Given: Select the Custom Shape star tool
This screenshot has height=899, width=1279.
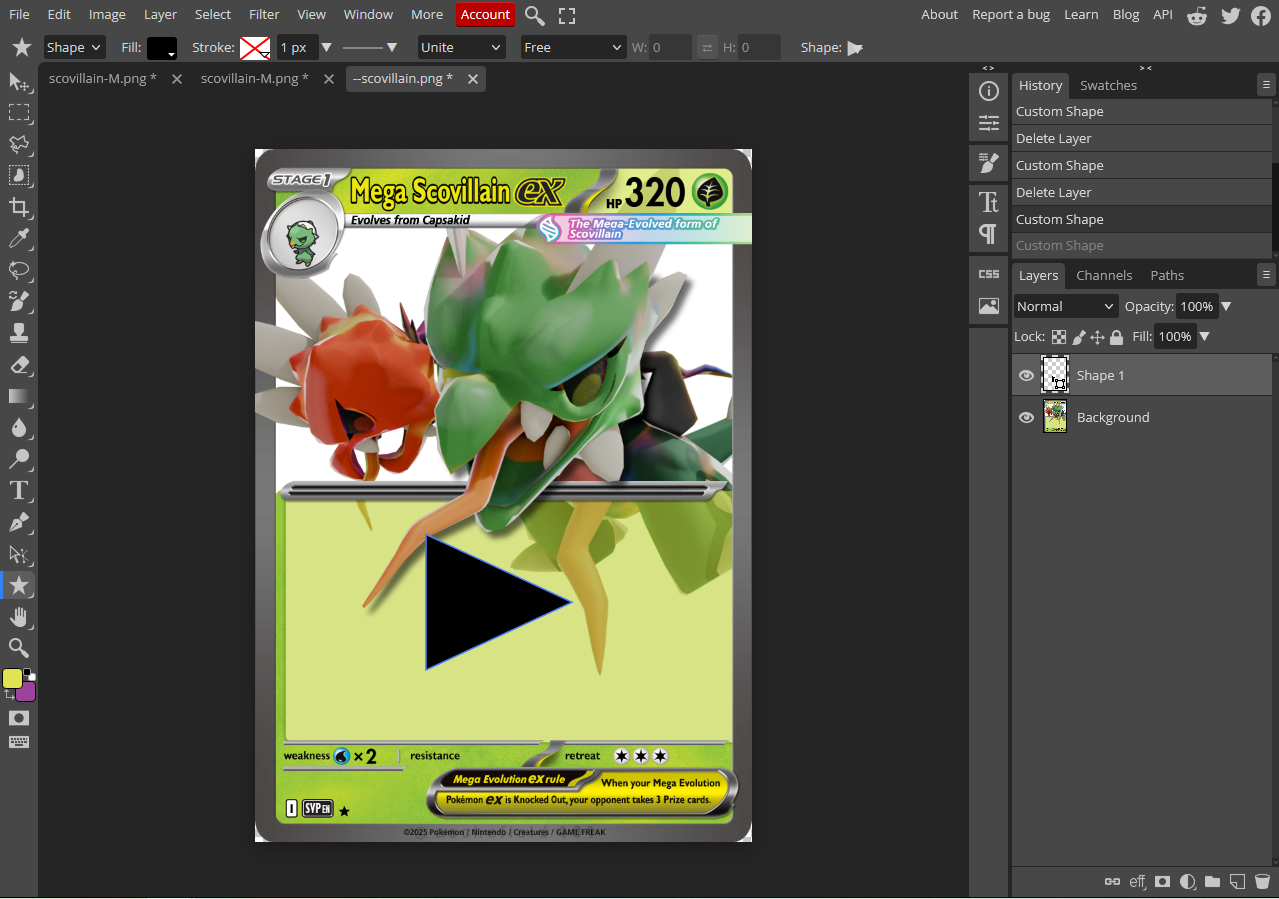Looking at the screenshot, I should [x=19, y=585].
